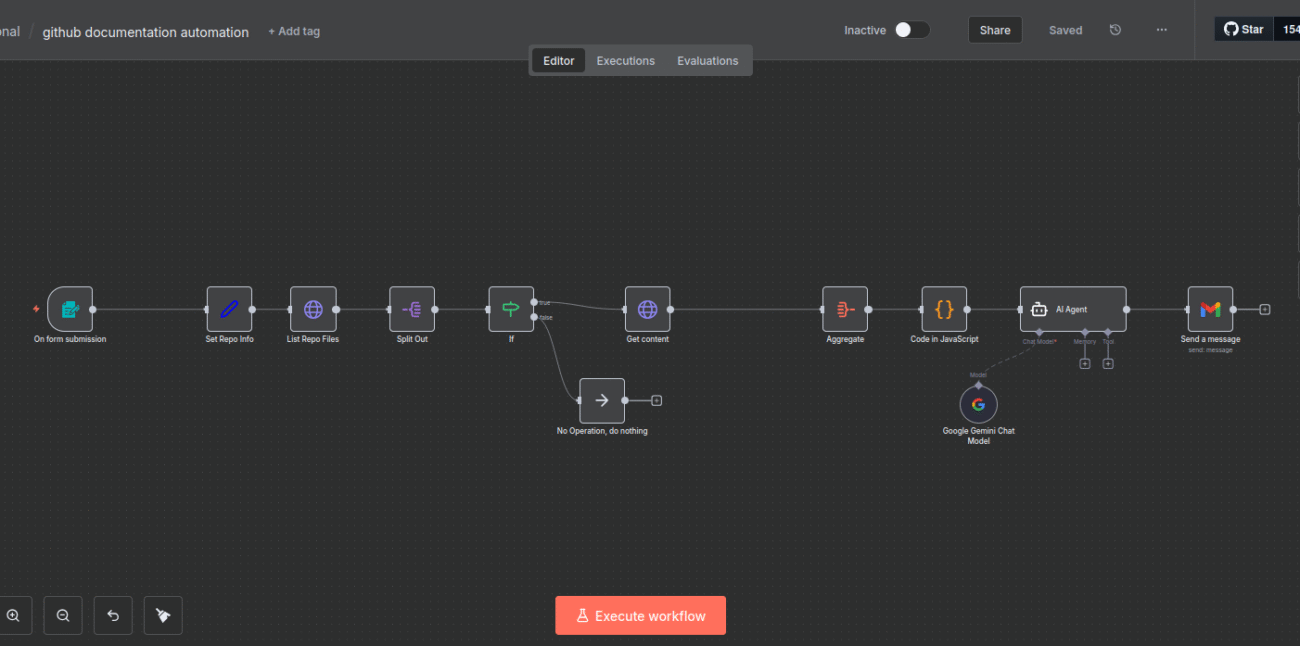This screenshot has height=646, width=1300.
Task: Tidy up the canvas with the broom icon
Action: click(x=163, y=616)
